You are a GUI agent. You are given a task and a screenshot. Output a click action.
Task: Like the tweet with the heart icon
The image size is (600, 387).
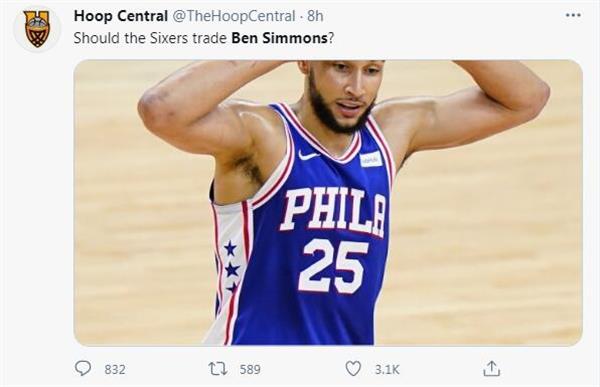(353, 369)
